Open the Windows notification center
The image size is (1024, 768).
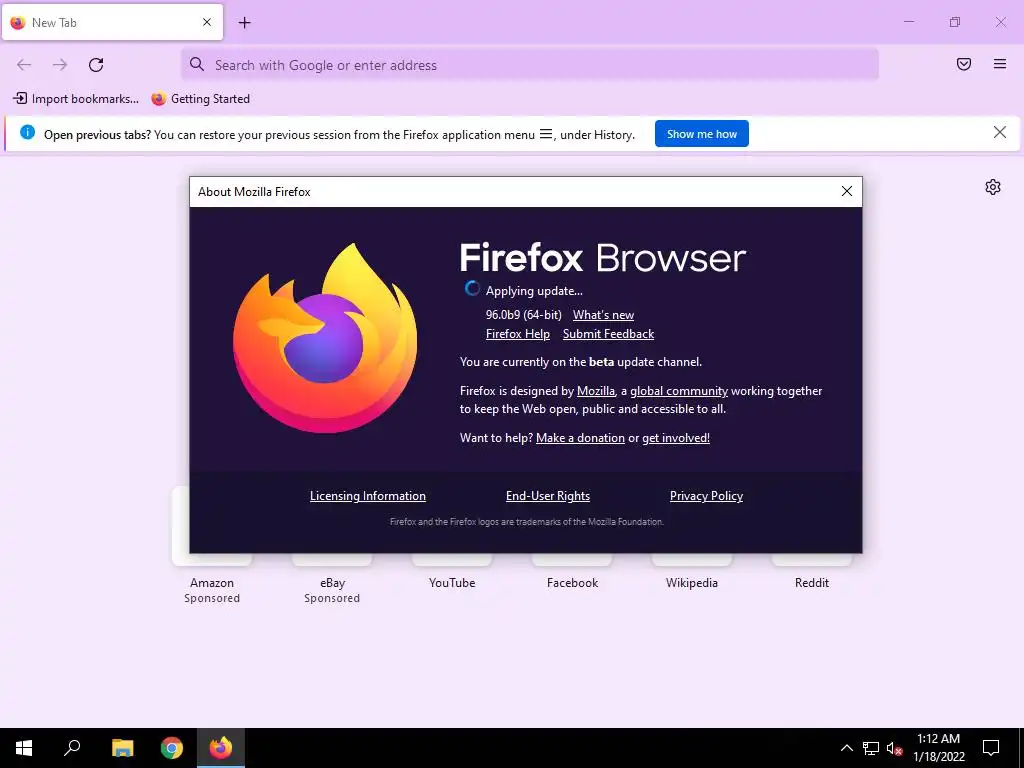tap(991, 748)
